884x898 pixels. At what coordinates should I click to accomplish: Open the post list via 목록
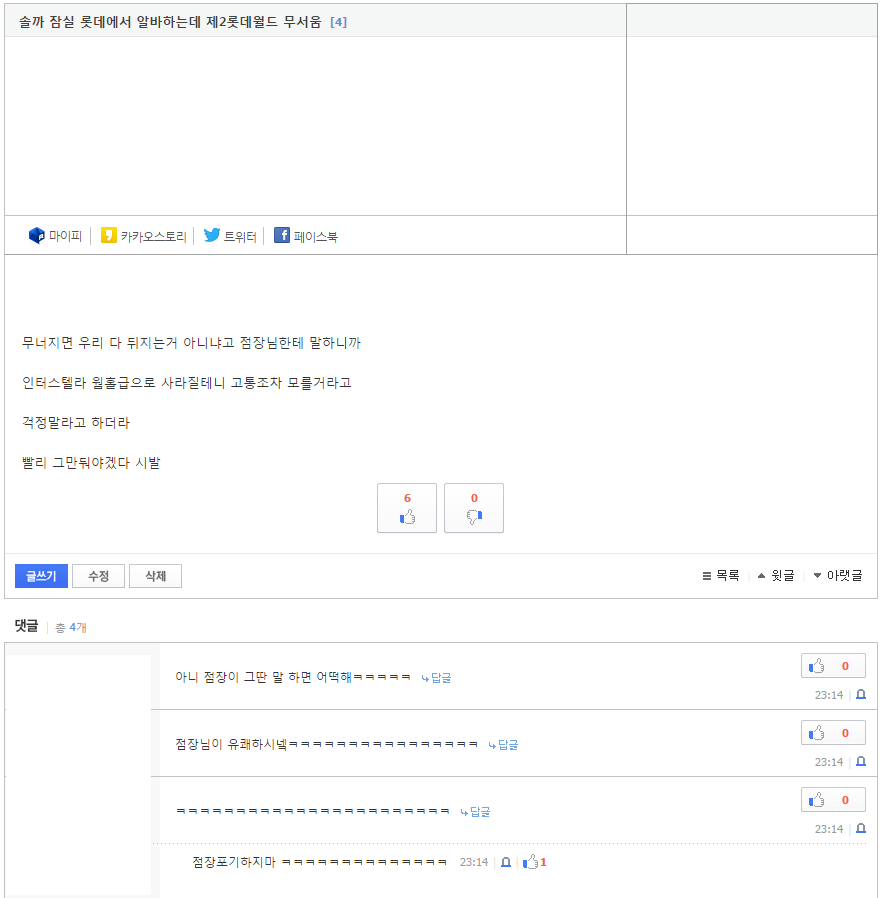pyautogui.click(x=720, y=576)
